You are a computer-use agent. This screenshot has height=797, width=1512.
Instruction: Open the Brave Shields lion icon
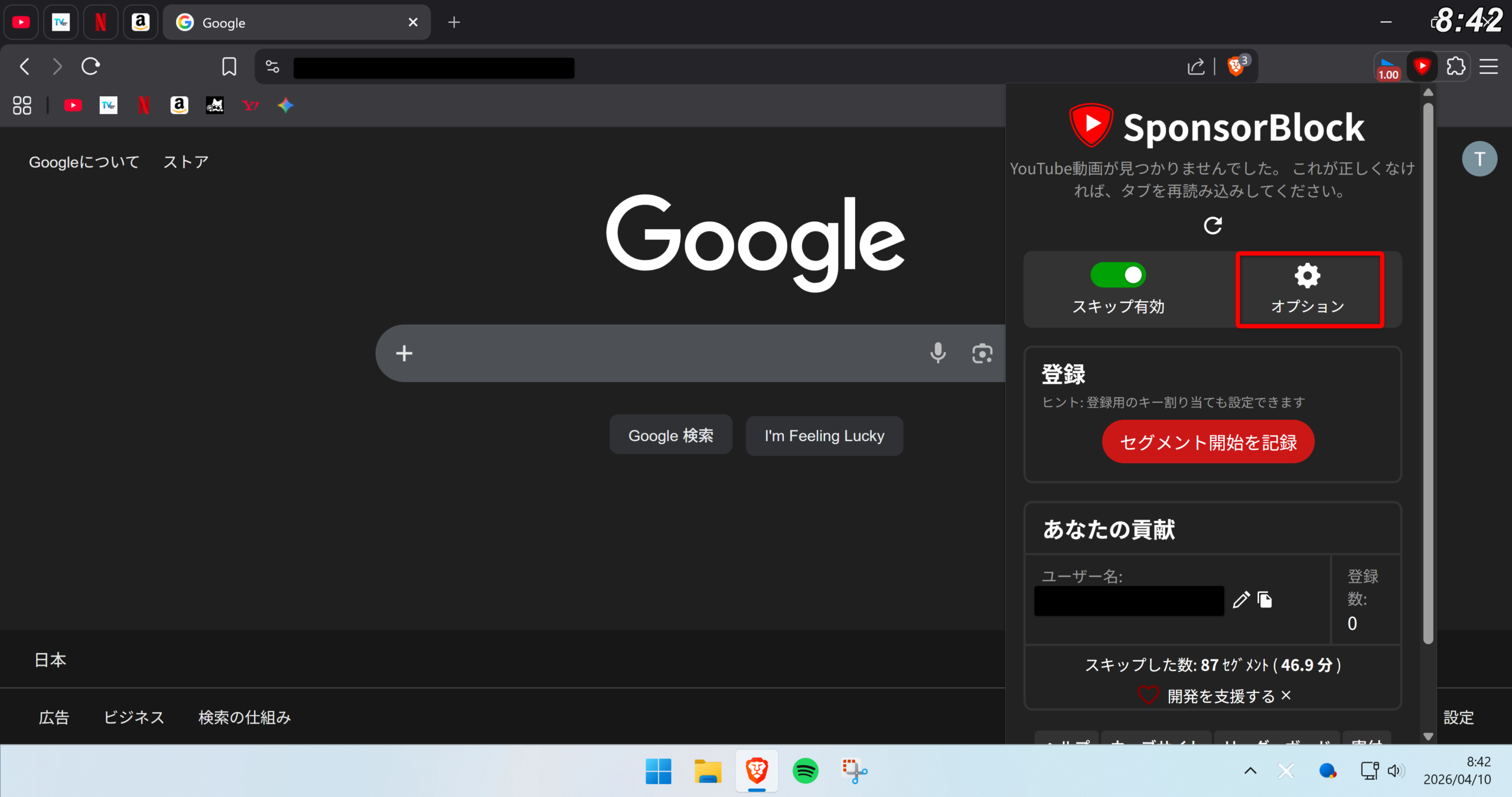[1236, 66]
